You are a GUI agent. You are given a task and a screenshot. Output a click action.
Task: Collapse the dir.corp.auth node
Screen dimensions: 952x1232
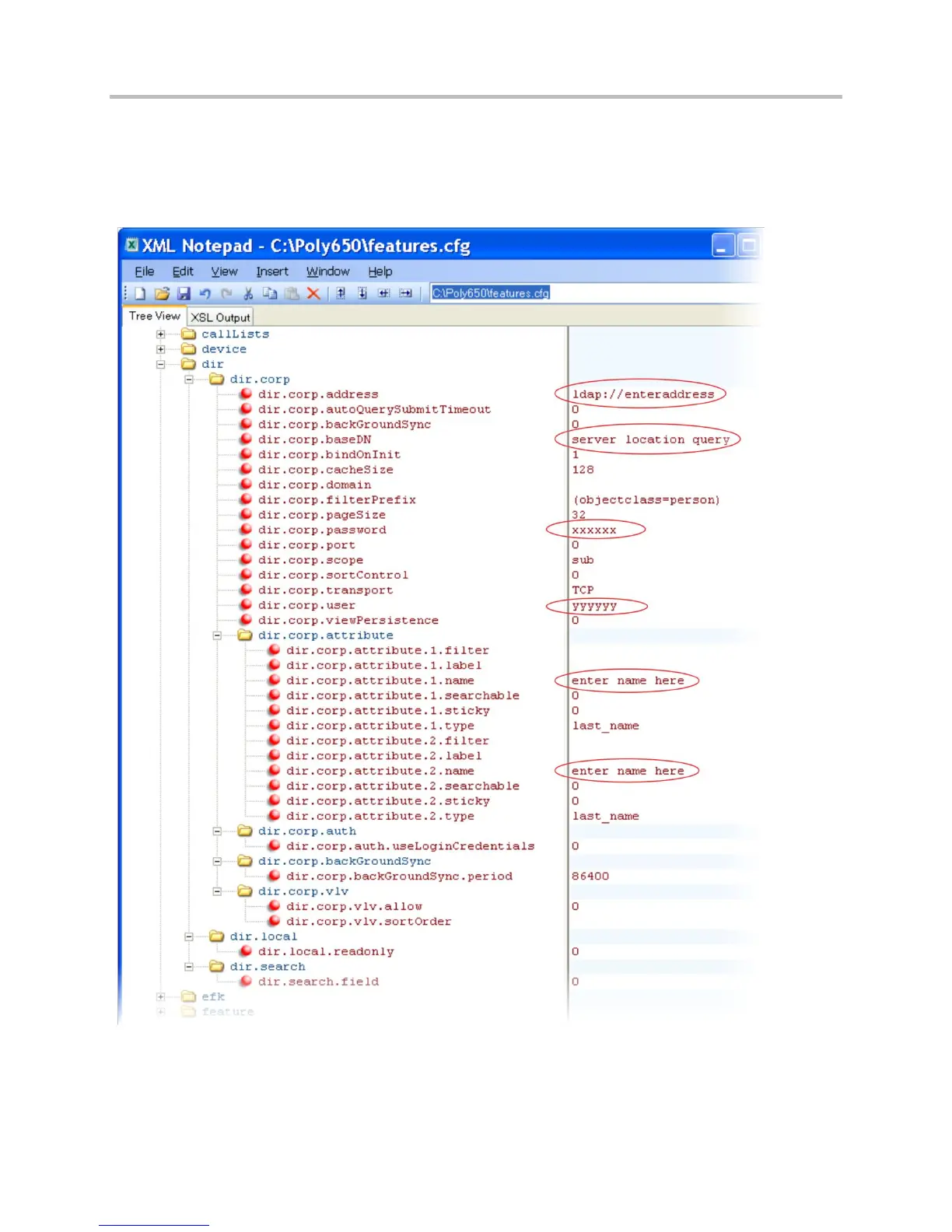pos(218,831)
